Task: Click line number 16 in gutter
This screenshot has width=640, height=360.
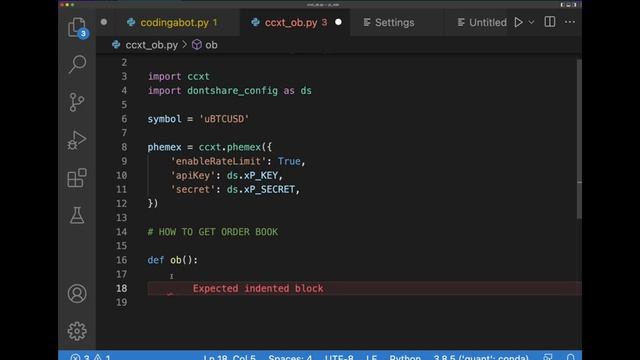Action: [121, 260]
